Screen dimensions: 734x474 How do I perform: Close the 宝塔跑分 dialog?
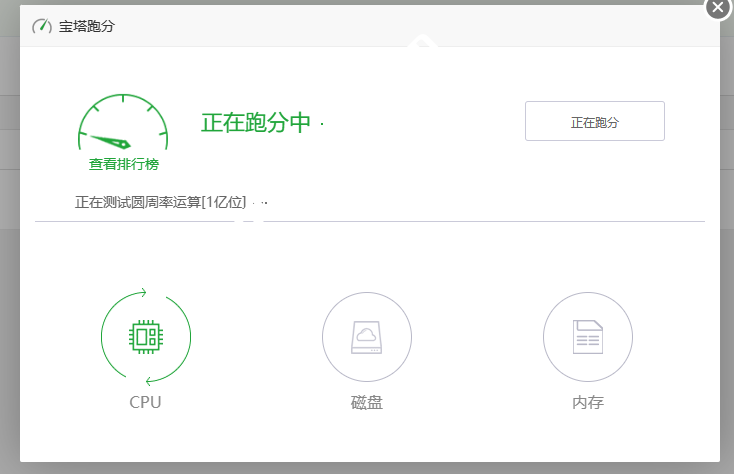click(717, 7)
